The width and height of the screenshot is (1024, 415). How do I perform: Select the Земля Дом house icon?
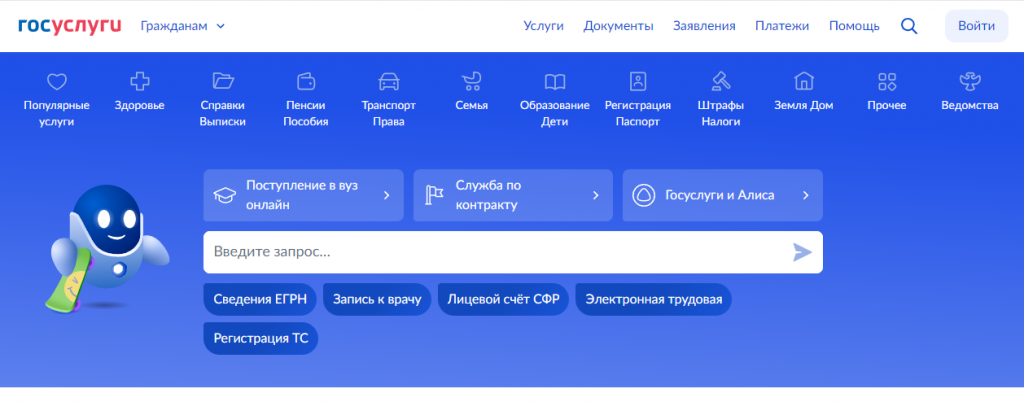(x=804, y=82)
